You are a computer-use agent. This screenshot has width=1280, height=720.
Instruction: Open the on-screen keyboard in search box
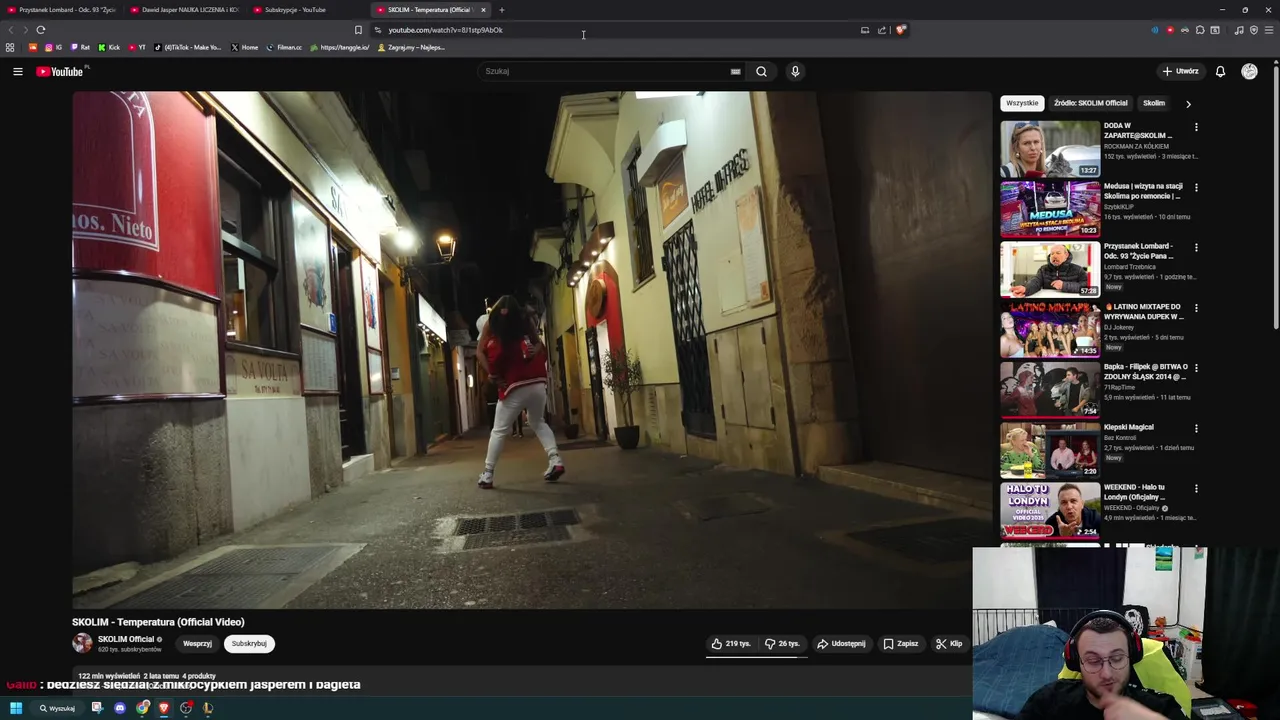[735, 71]
